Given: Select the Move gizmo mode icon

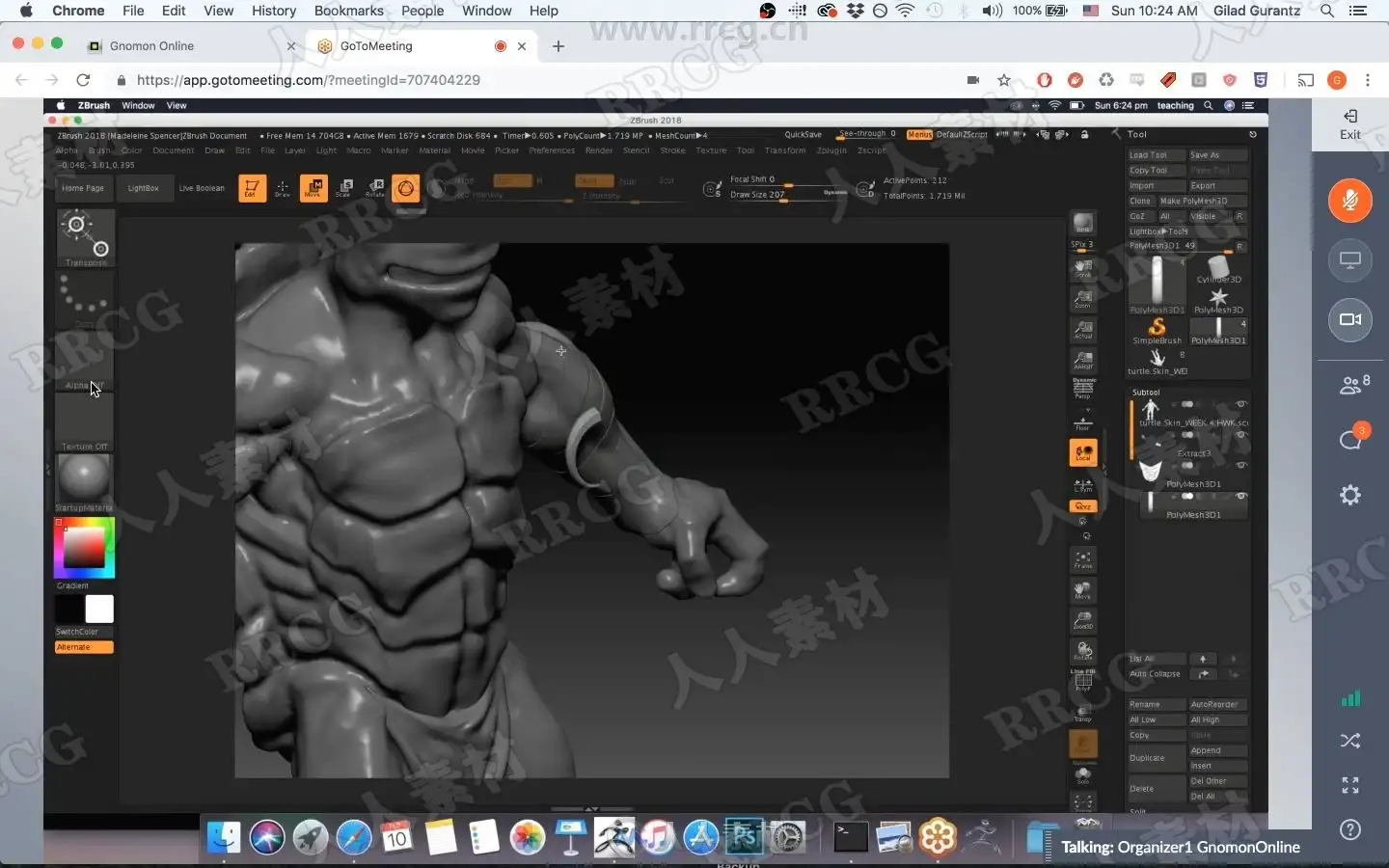Looking at the screenshot, I should click(x=313, y=188).
